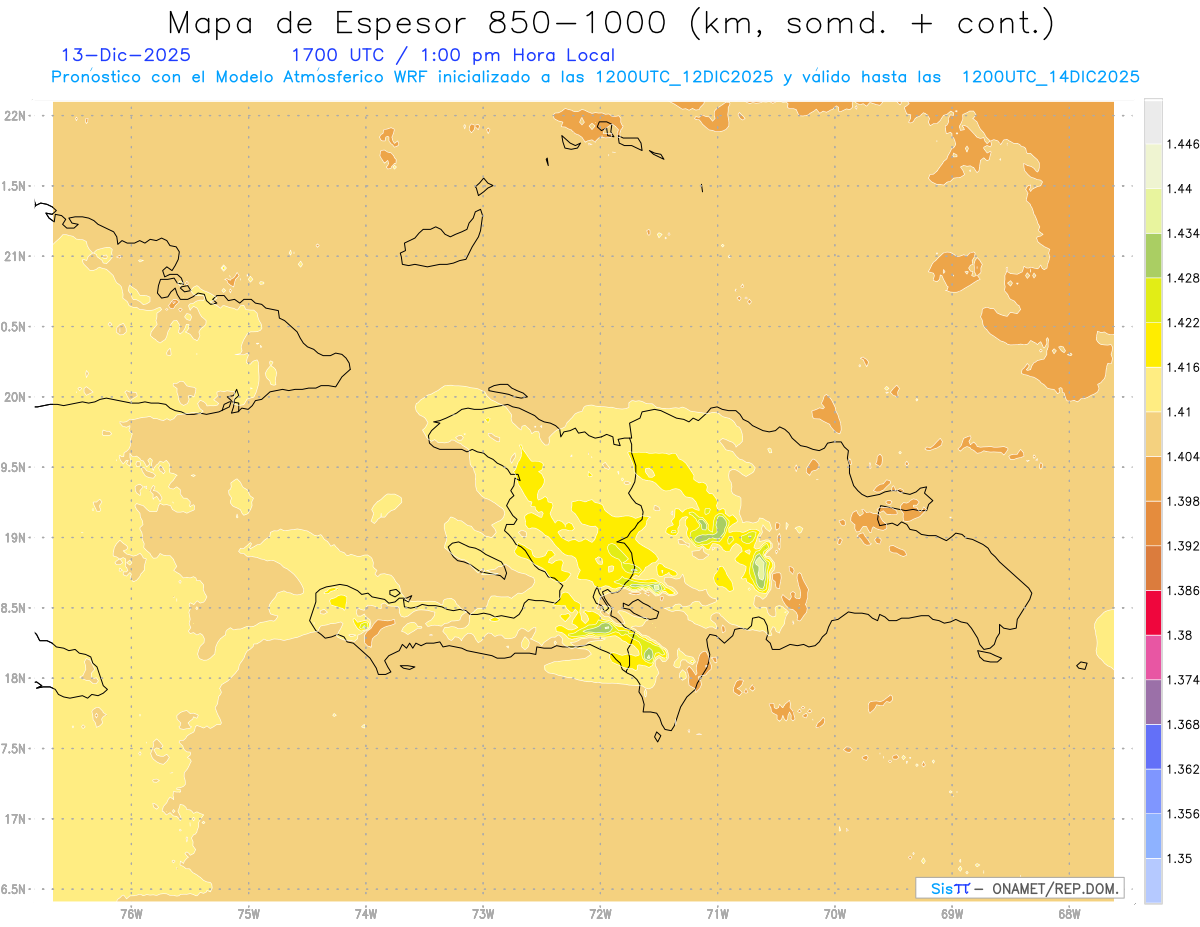
Task: Click the 71W longitude label
Action: pos(718,913)
